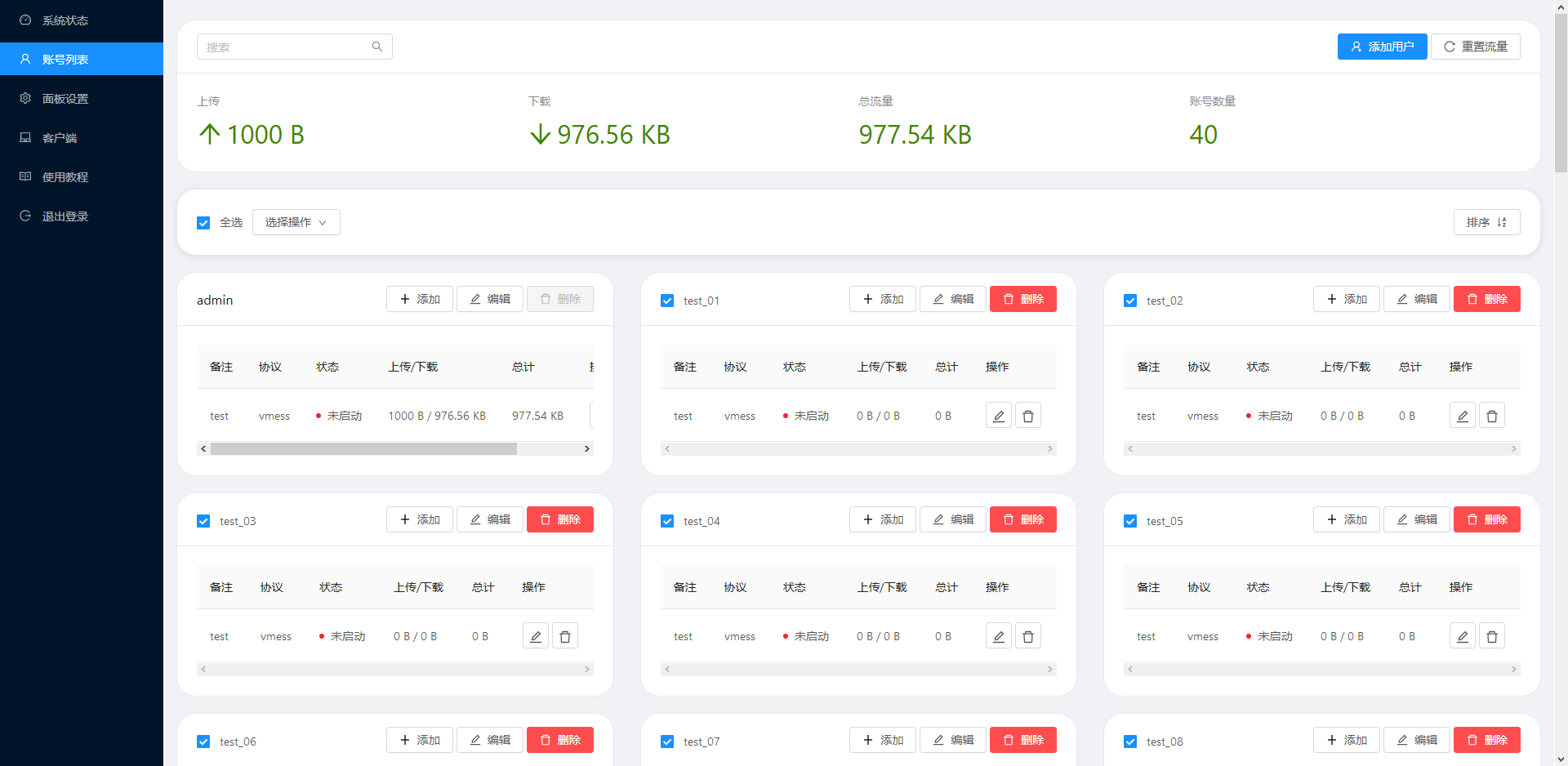The width and height of the screenshot is (1568, 766).
Task: Uncheck the test_02 checkbox
Action: point(1130,301)
